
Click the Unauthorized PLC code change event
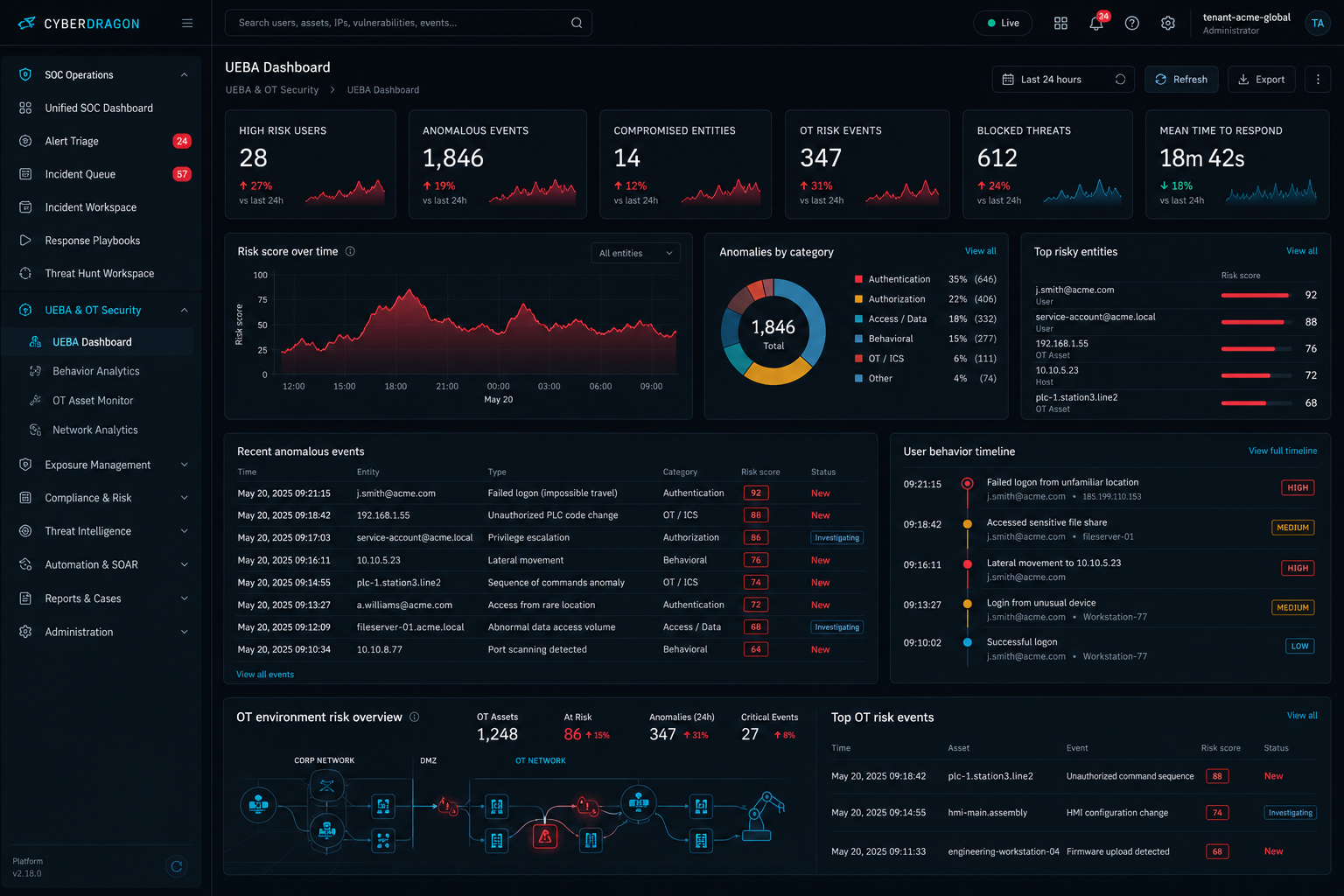[x=553, y=515]
